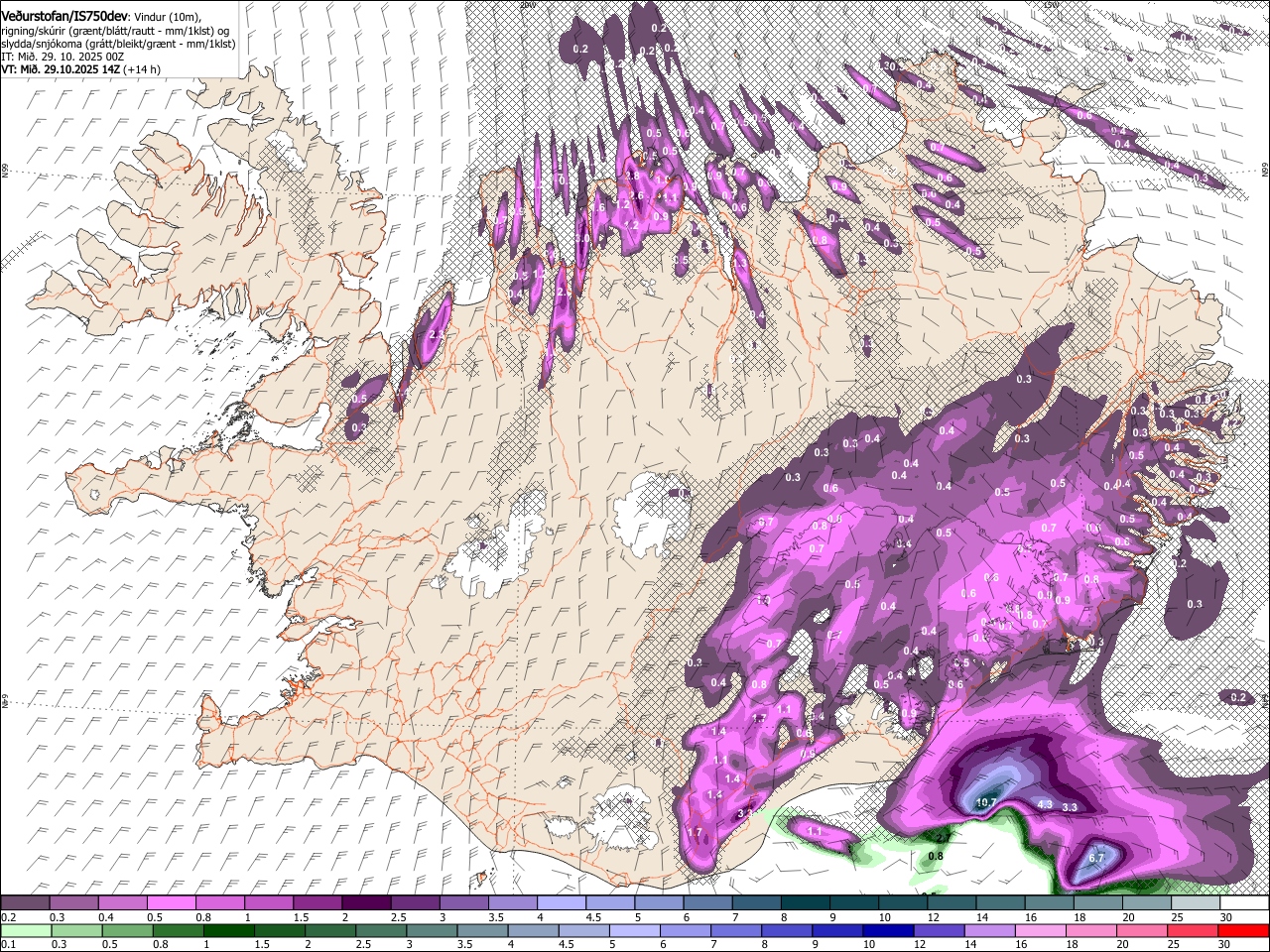Pick lower scale pale green swatch between 0.1 and 0.3
The width and height of the screenshot is (1270, 952).
click(26, 930)
